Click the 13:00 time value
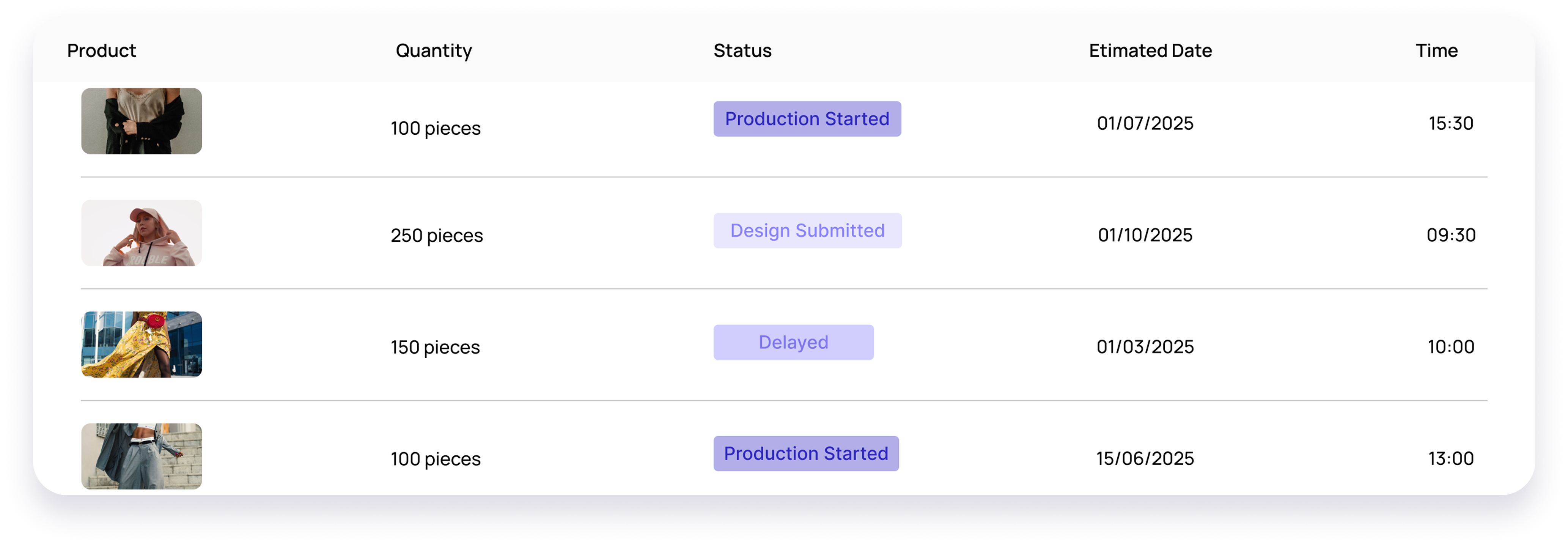 pos(1450,458)
